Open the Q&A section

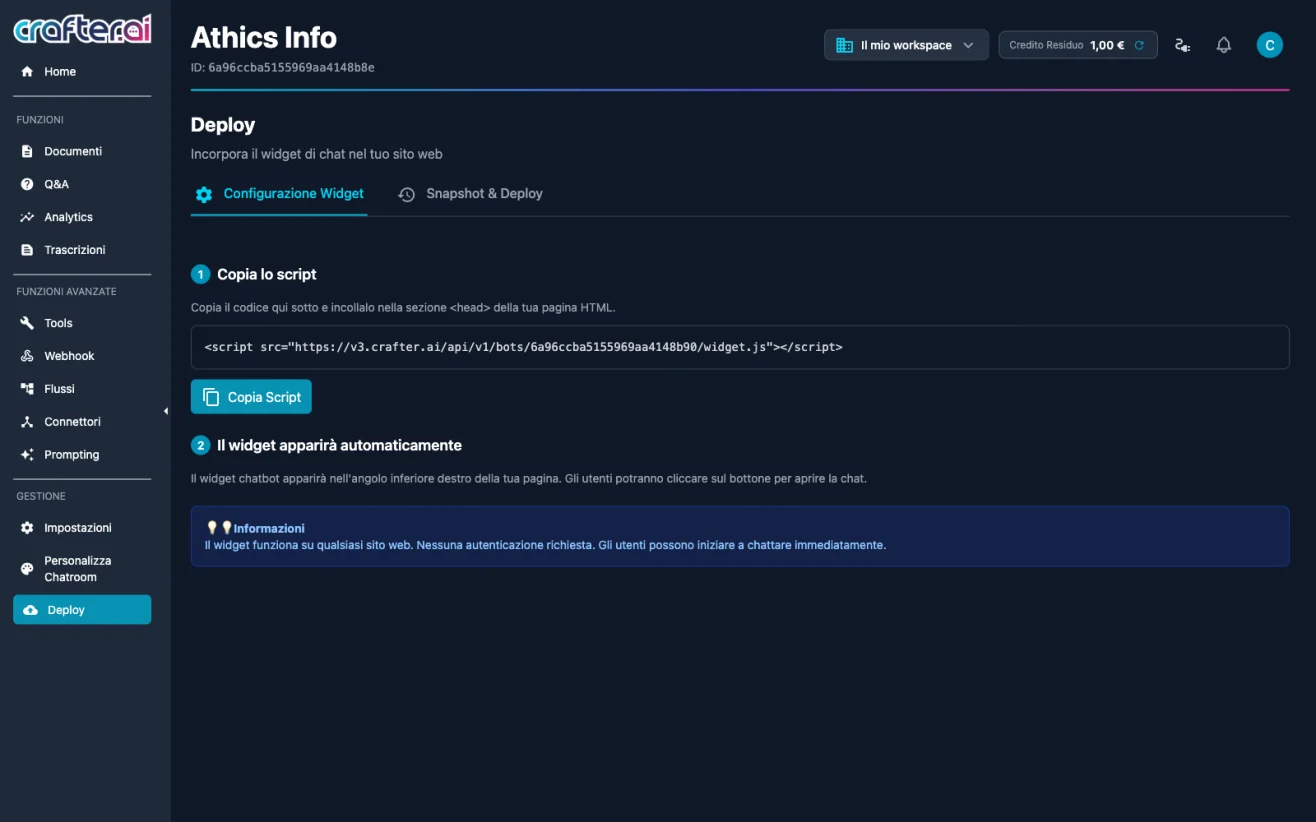82,185
